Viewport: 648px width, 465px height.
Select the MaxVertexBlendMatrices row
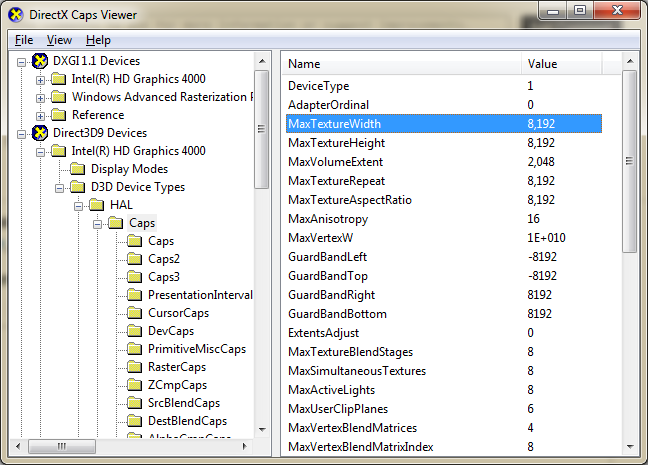444,428
